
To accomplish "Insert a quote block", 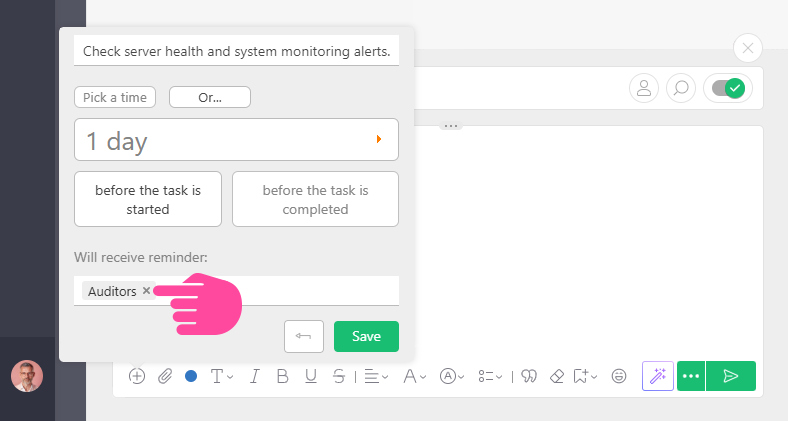I will point(530,376).
